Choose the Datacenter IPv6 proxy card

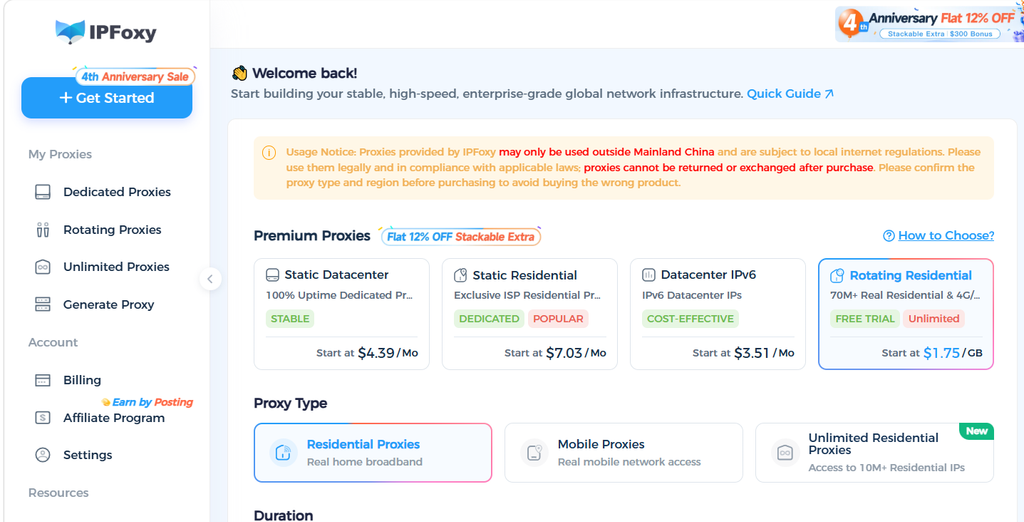tap(718, 314)
